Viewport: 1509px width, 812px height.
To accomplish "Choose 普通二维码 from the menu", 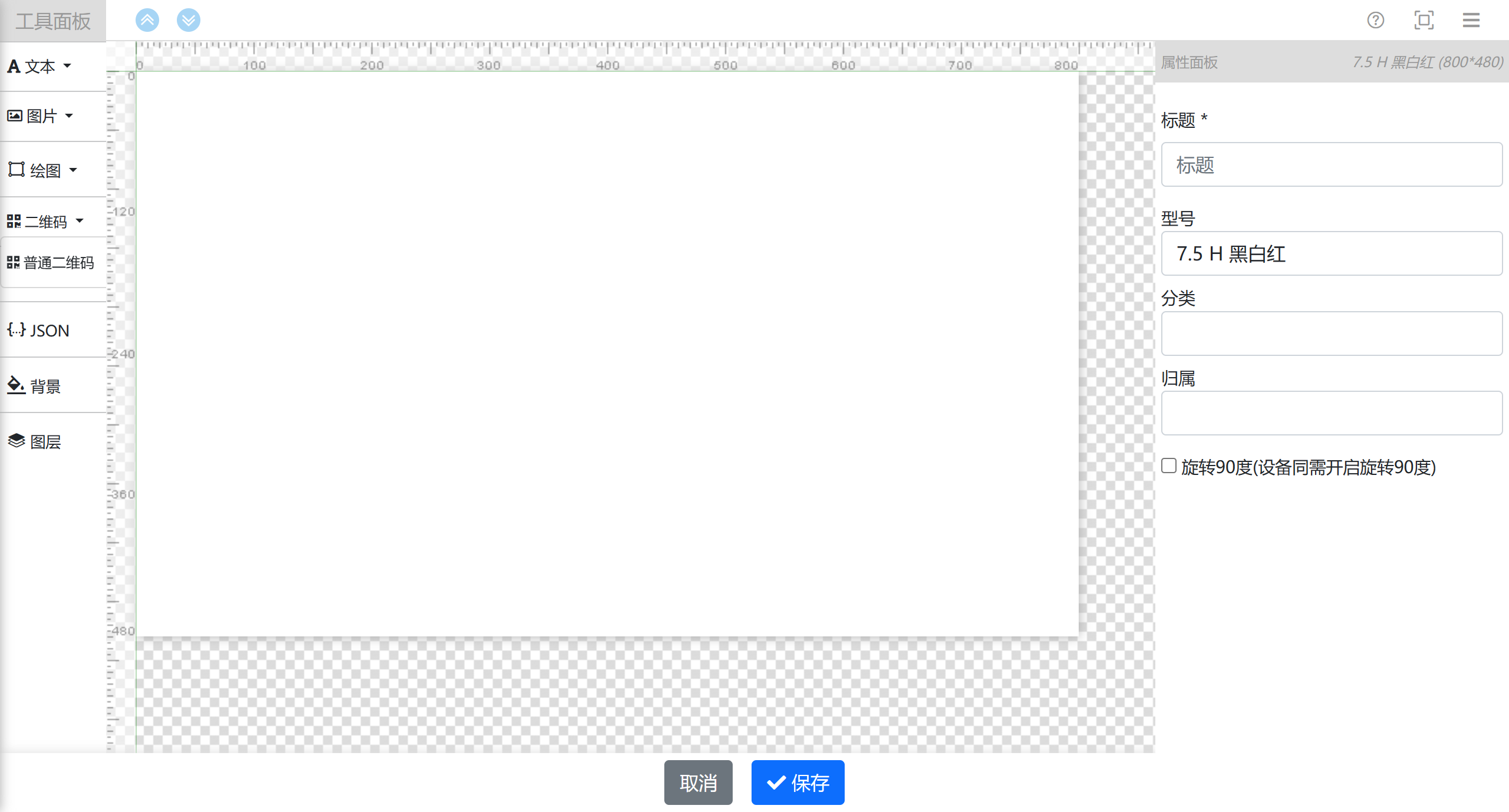I will click(51, 262).
